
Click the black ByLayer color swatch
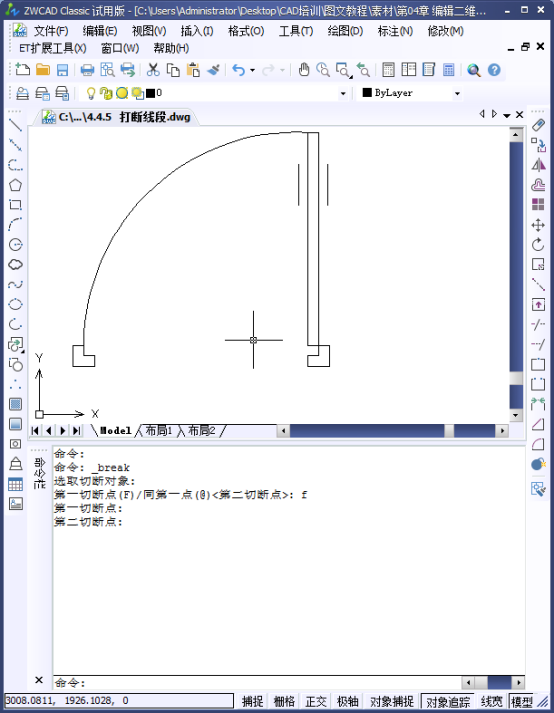pos(367,93)
